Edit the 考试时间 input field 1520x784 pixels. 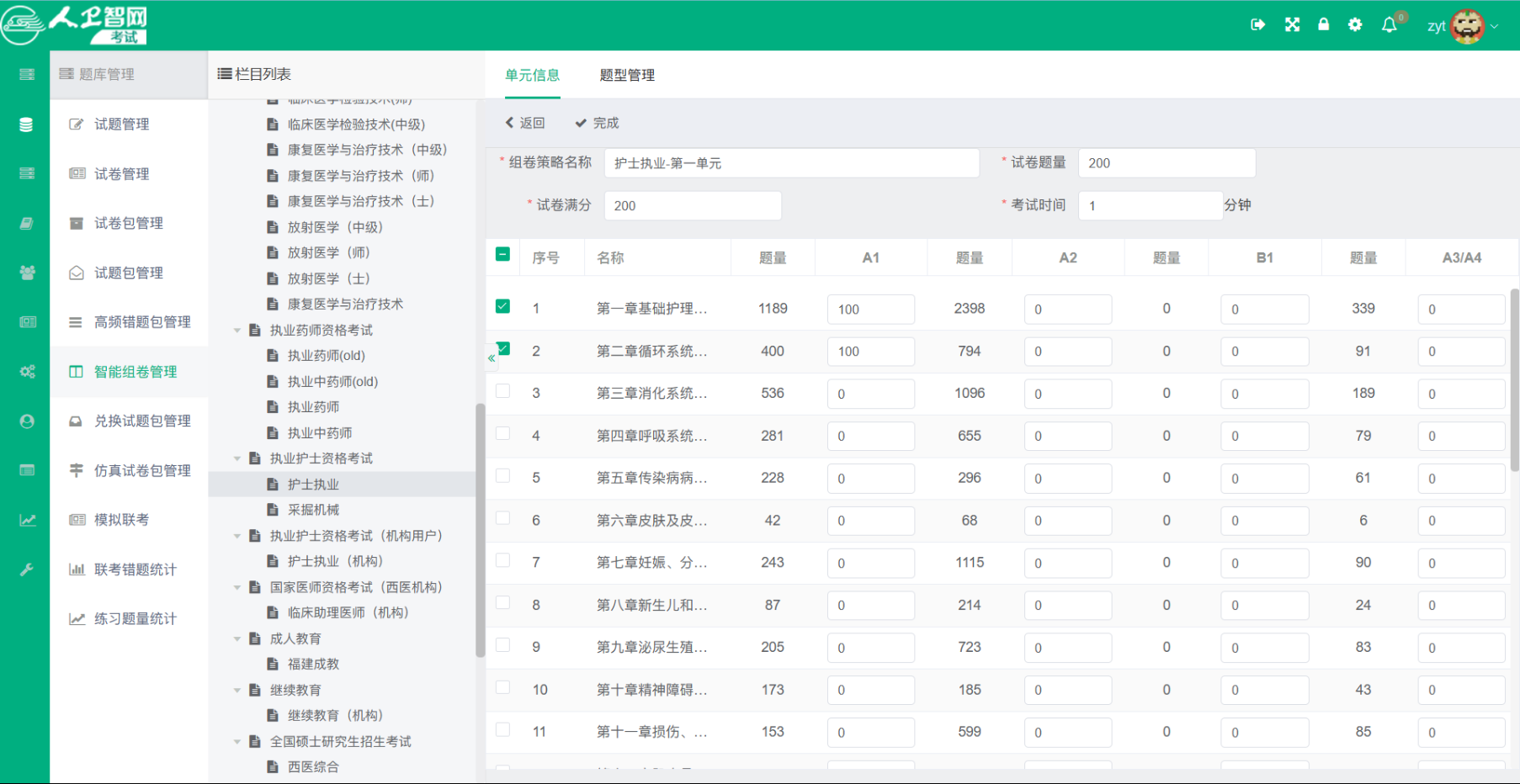coord(1150,204)
